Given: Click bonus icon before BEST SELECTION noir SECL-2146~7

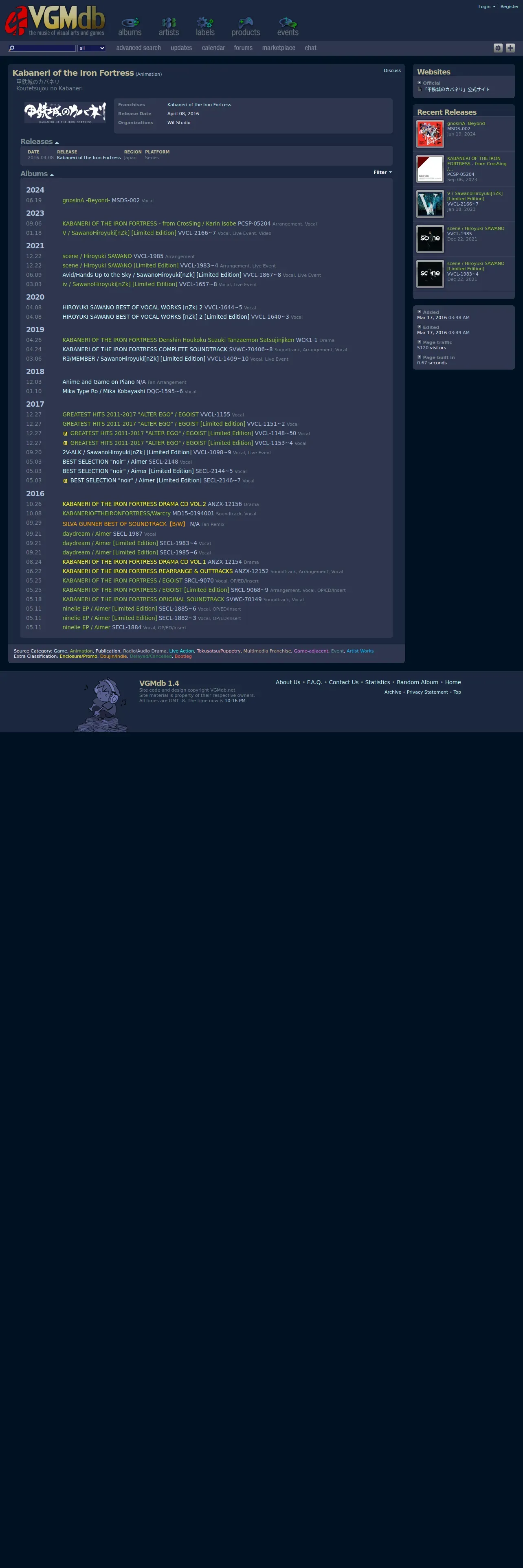Looking at the screenshot, I should point(65,481).
